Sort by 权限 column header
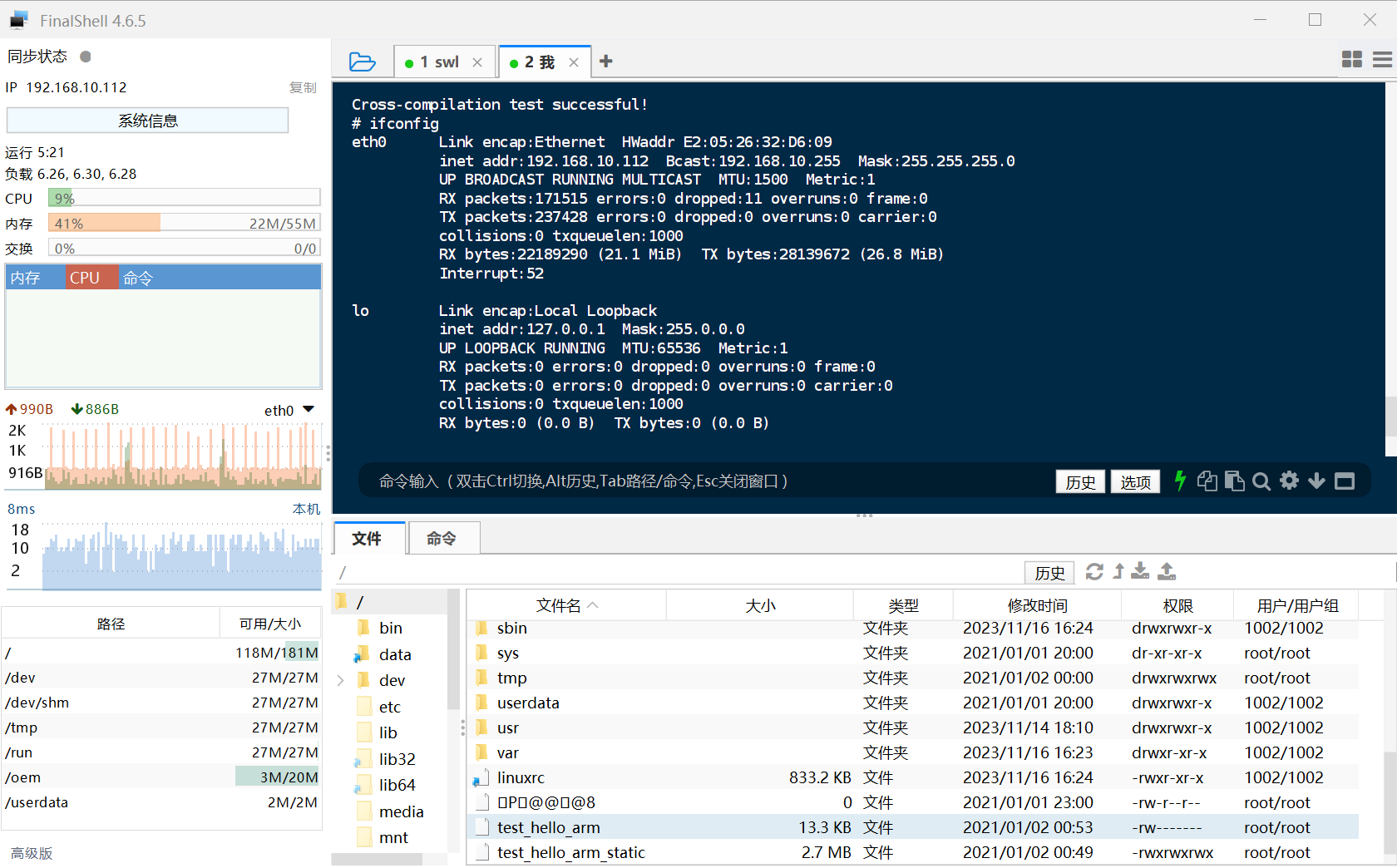1397x868 pixels. coord(1177,605)
